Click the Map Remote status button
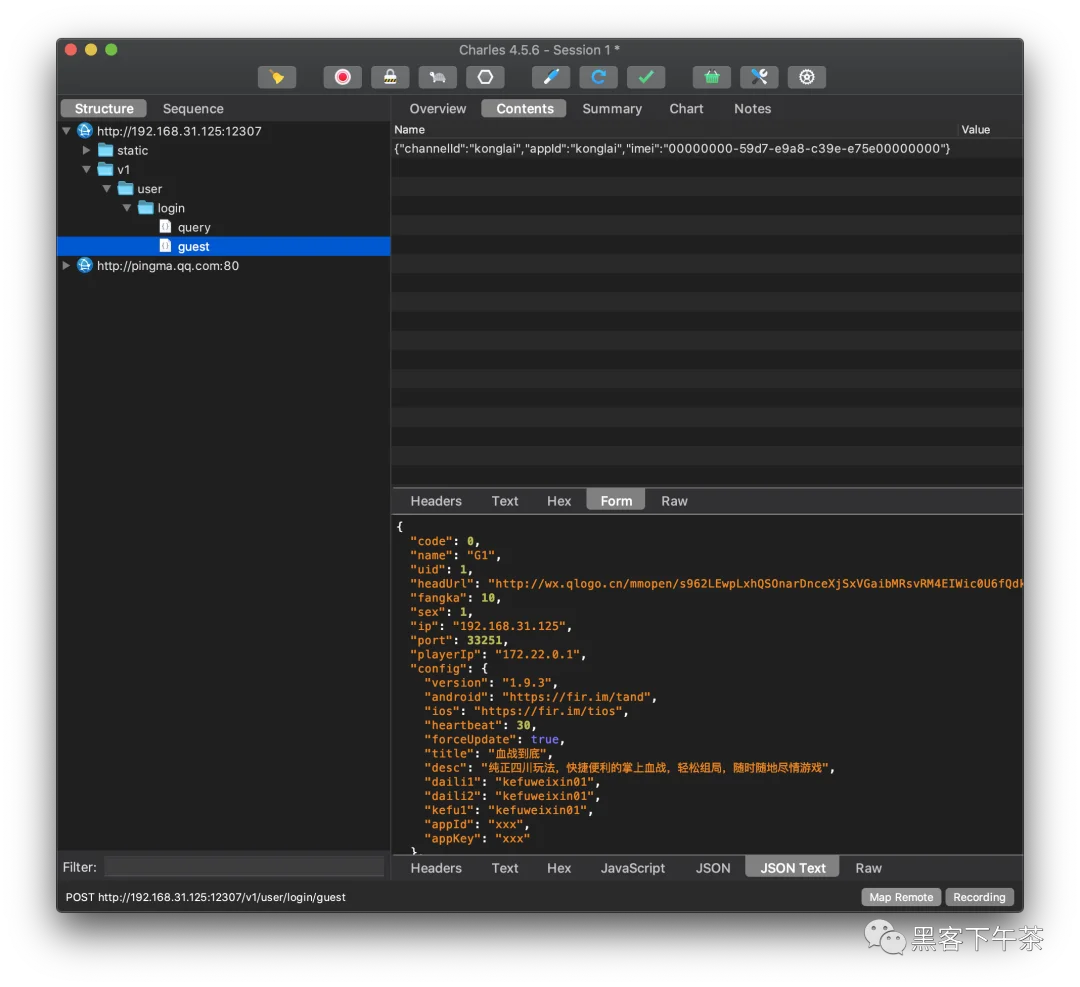 click(x=901, y=897)
